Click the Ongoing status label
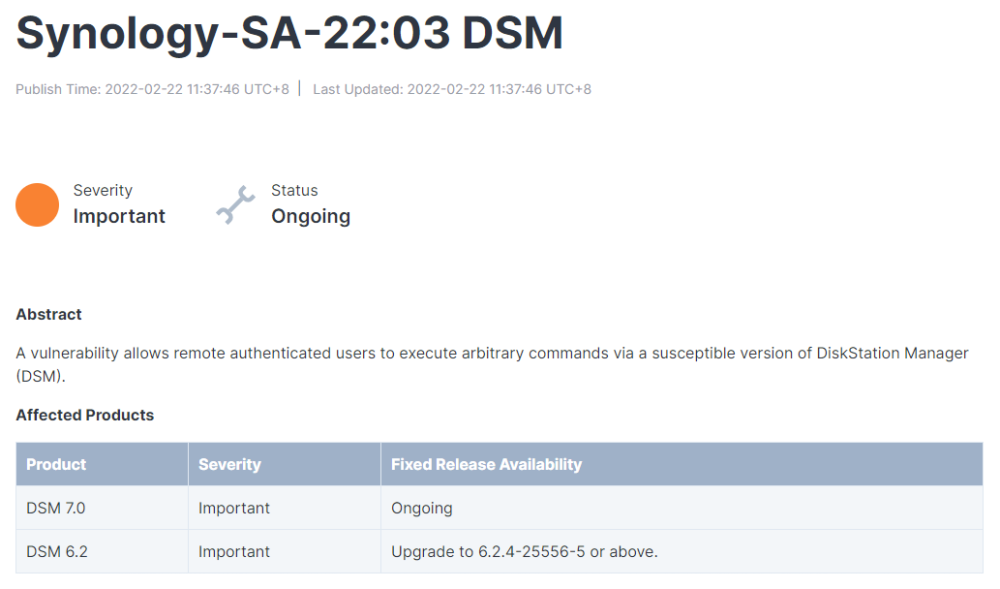The height and width of the screenshot is (589, 1000). pos(311,216)
